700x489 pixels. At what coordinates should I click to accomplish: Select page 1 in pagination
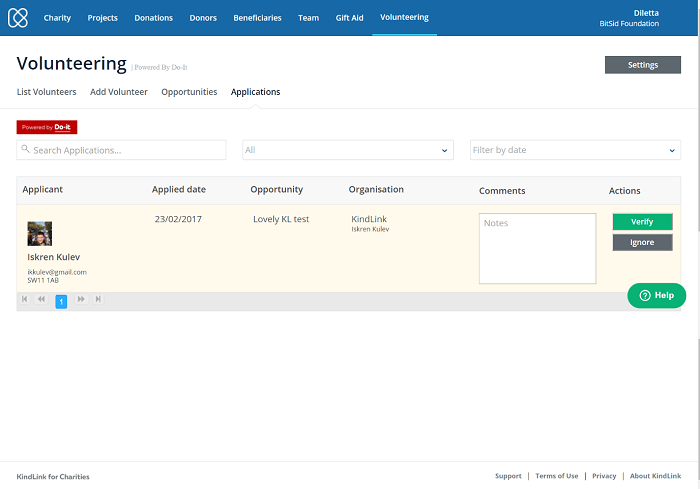pyautogui.click(x=61, y=301)
